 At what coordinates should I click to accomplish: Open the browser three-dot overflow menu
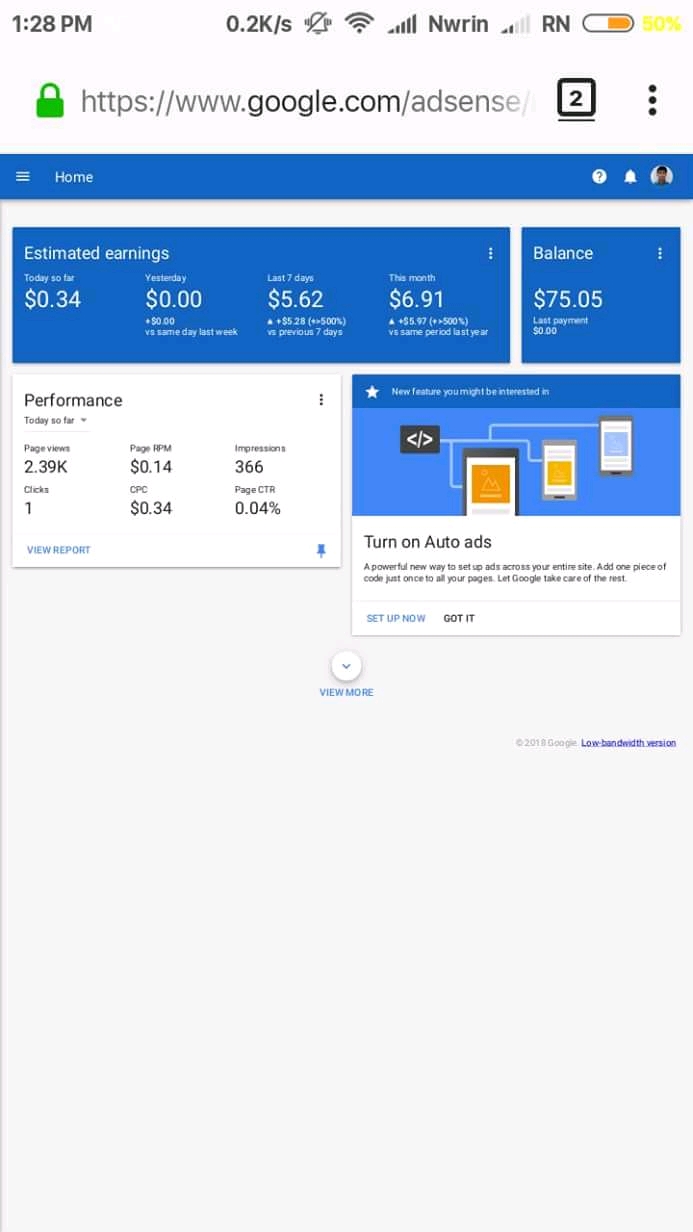pyautogui.click(x=652, y=100)
